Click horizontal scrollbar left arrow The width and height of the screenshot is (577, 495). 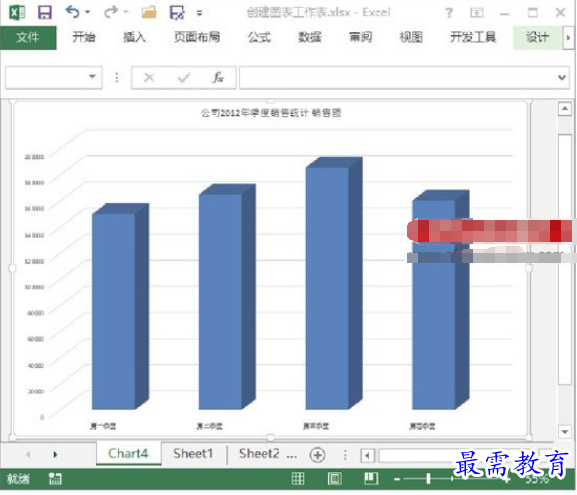(x=367, y=456)
